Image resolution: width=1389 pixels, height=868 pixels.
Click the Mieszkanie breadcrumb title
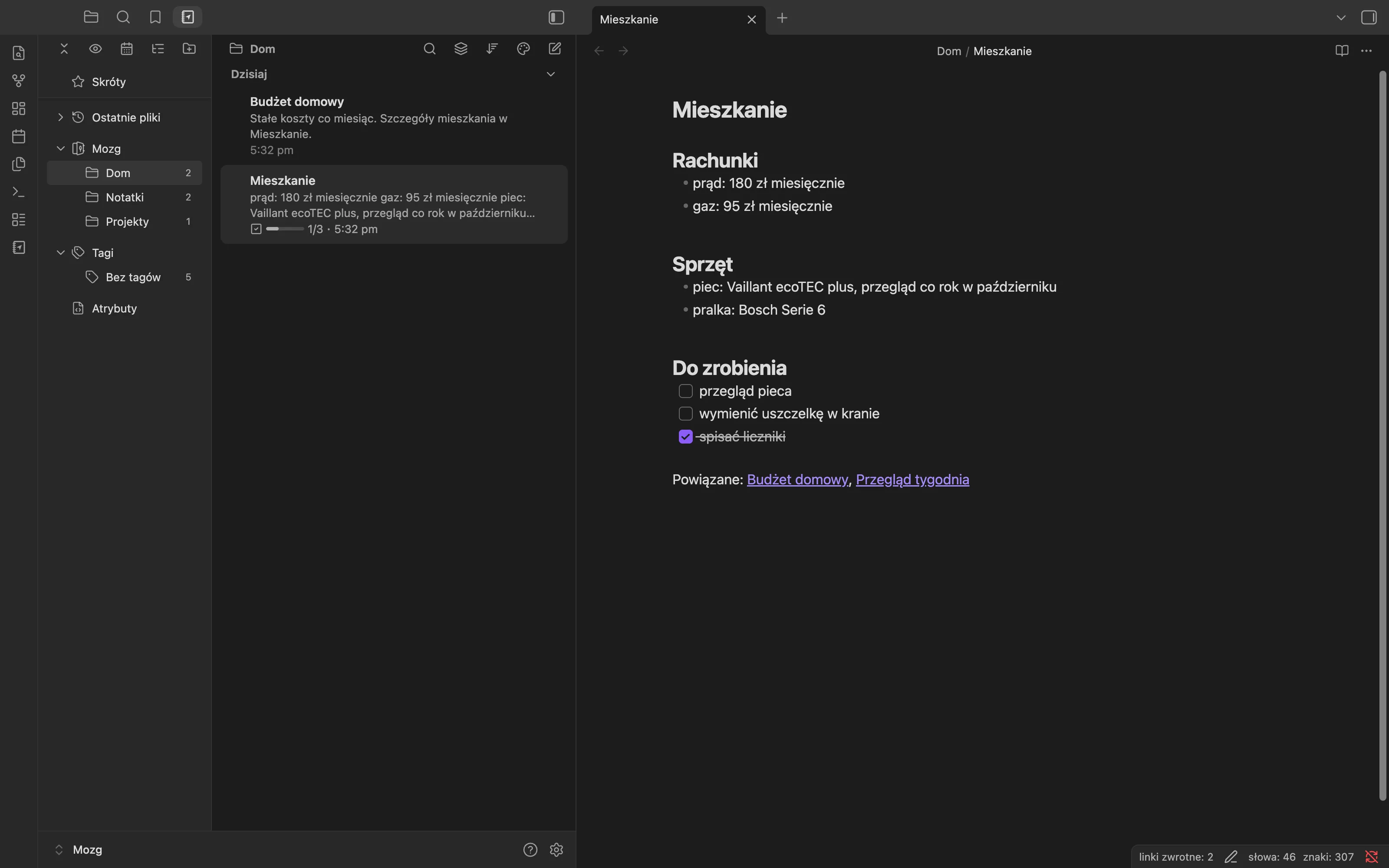pos(1002,51)
